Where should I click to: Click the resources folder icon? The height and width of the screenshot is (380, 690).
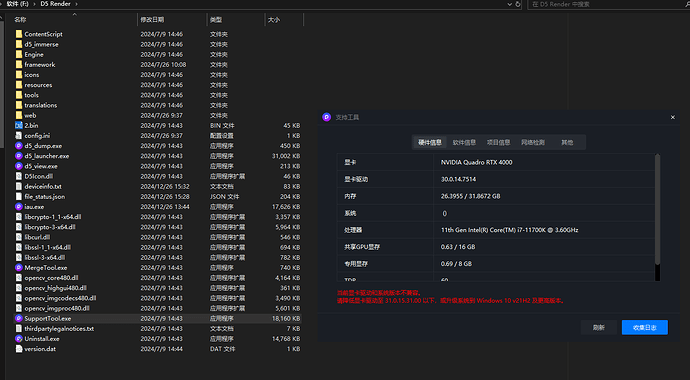pos(18,84)
